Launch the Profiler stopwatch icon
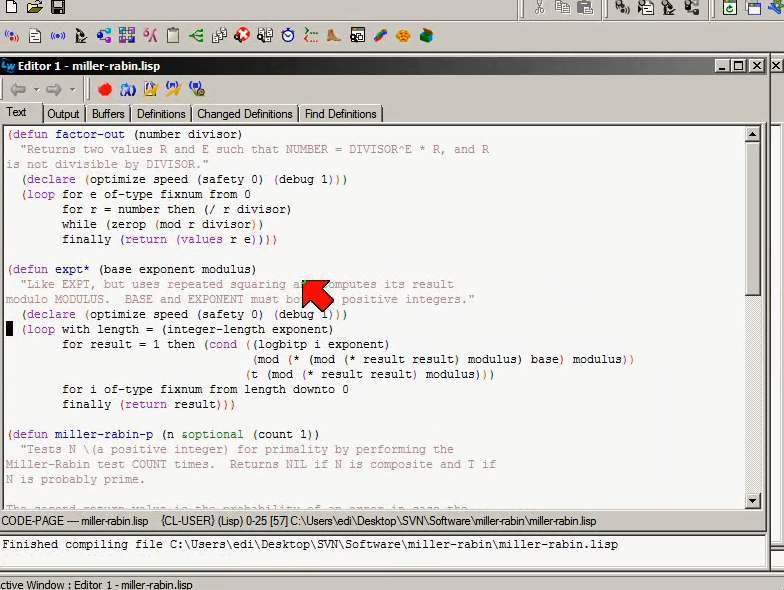The height and width of the screenshot is (590, 784). click(x=288, y=36)
